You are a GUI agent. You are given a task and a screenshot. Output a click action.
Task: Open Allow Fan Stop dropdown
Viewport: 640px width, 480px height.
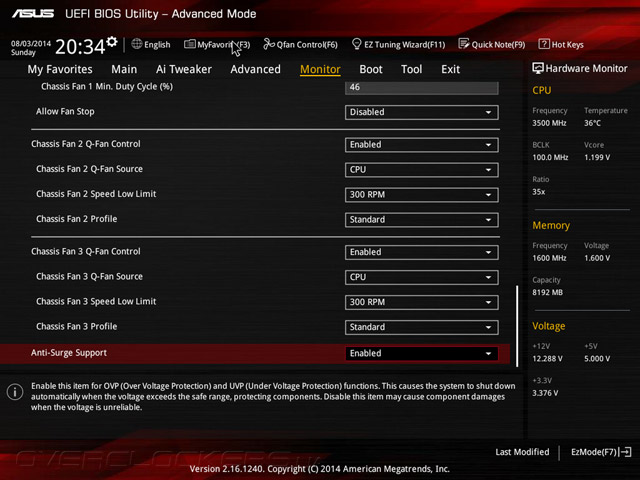[422, 112]
